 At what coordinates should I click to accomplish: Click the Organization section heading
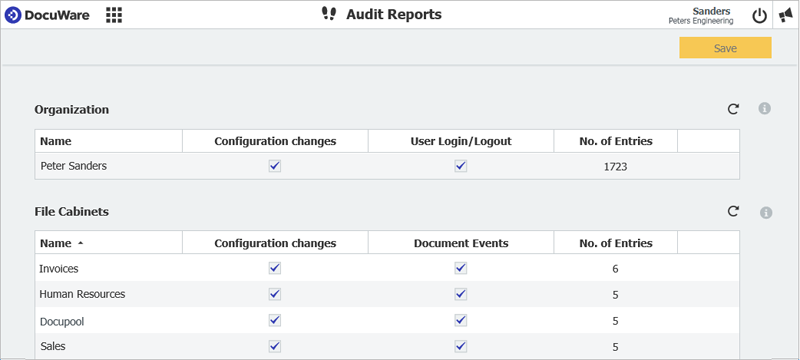71,110
